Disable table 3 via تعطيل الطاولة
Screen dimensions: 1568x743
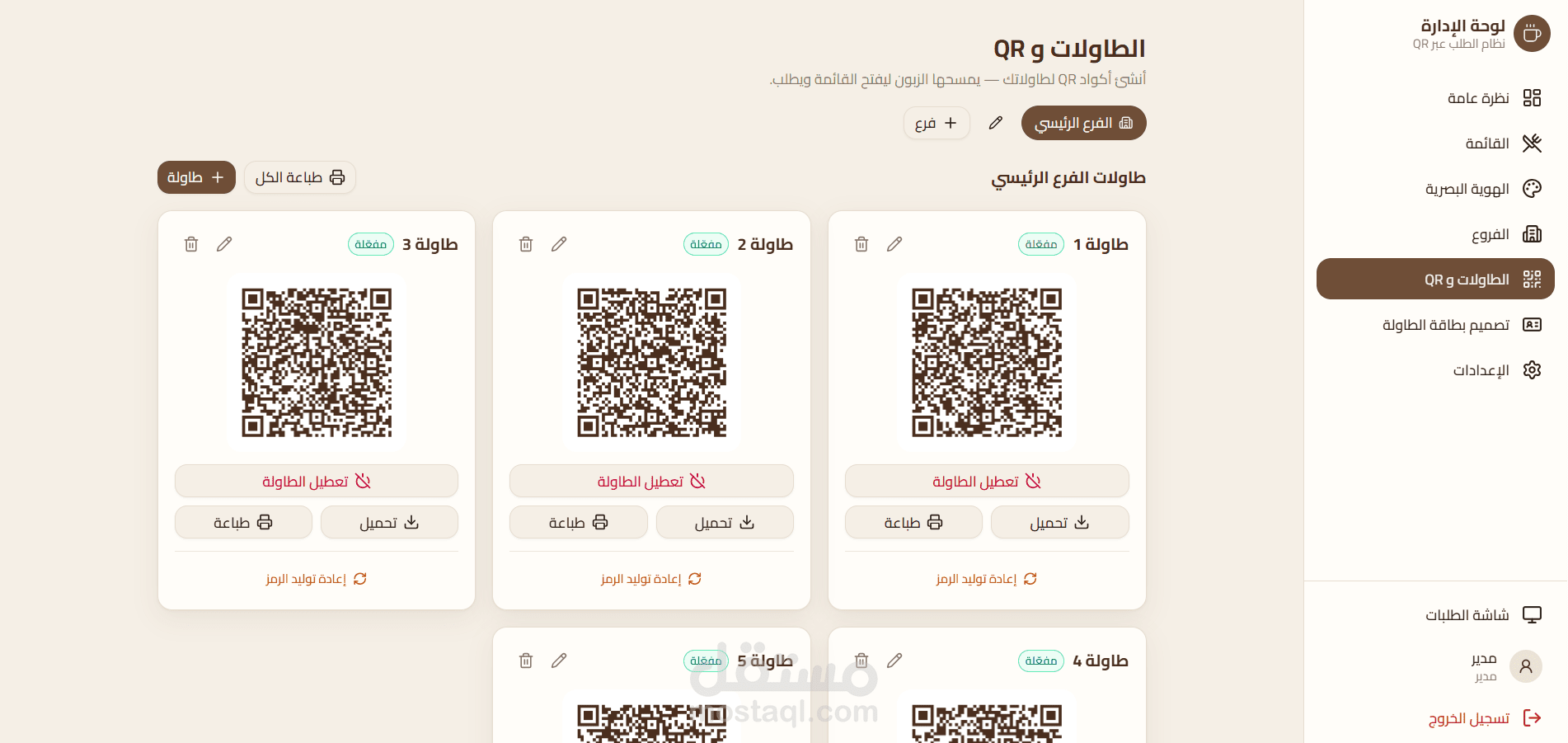(317, 482)
